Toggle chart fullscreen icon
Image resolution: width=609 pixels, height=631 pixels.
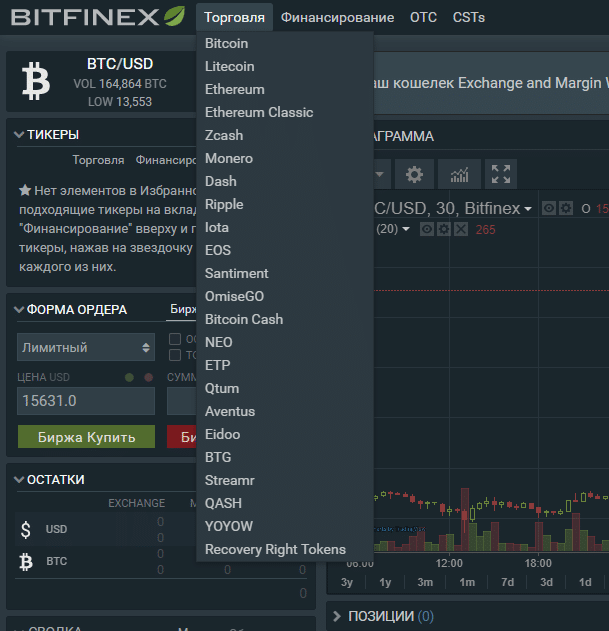click(x=501, y=174)
